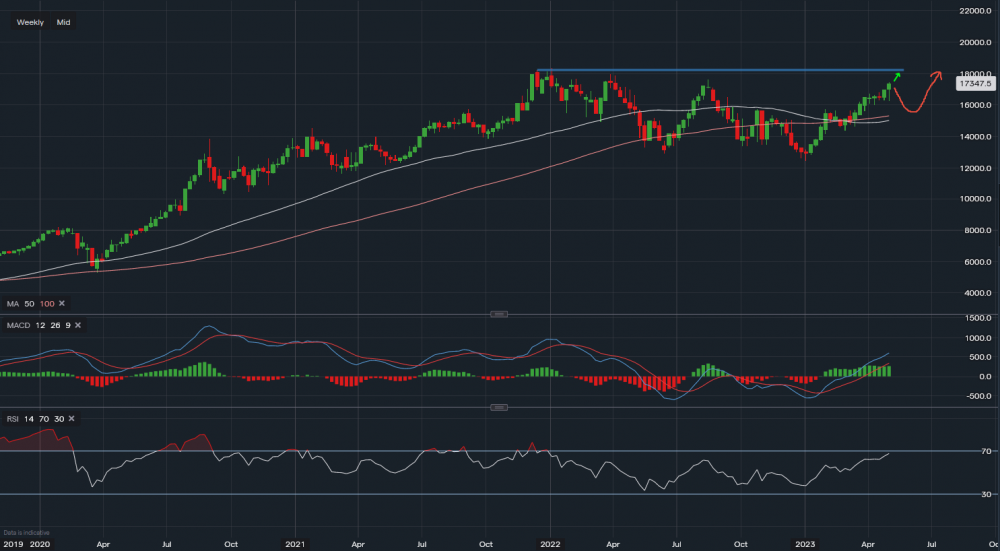Viewport: 1000px width, 551px height.
Task: Remove the MACD indicator with its X
Action: [x=78, y=326]
